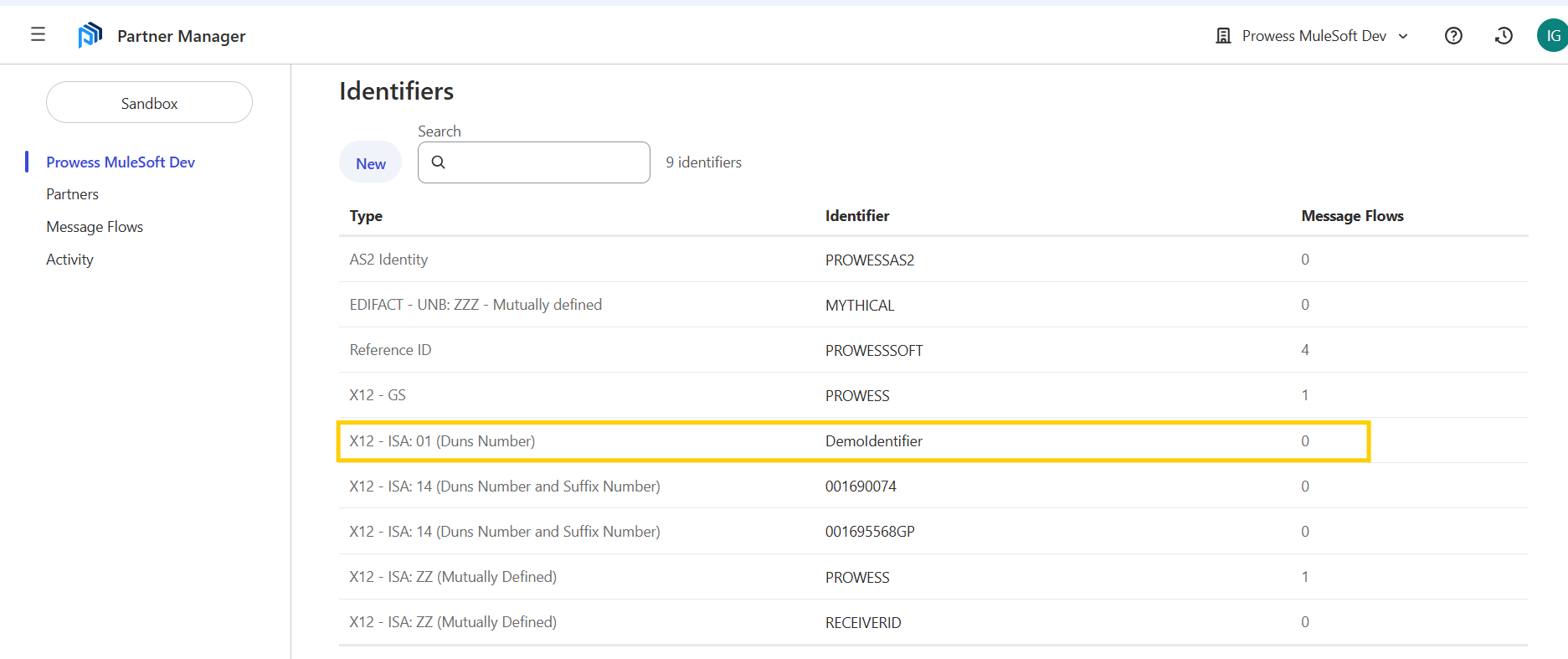
Task: Open the MYTHICAL EDIFACT identifier row
Action: pyautogui.click(x=860, y=306)
